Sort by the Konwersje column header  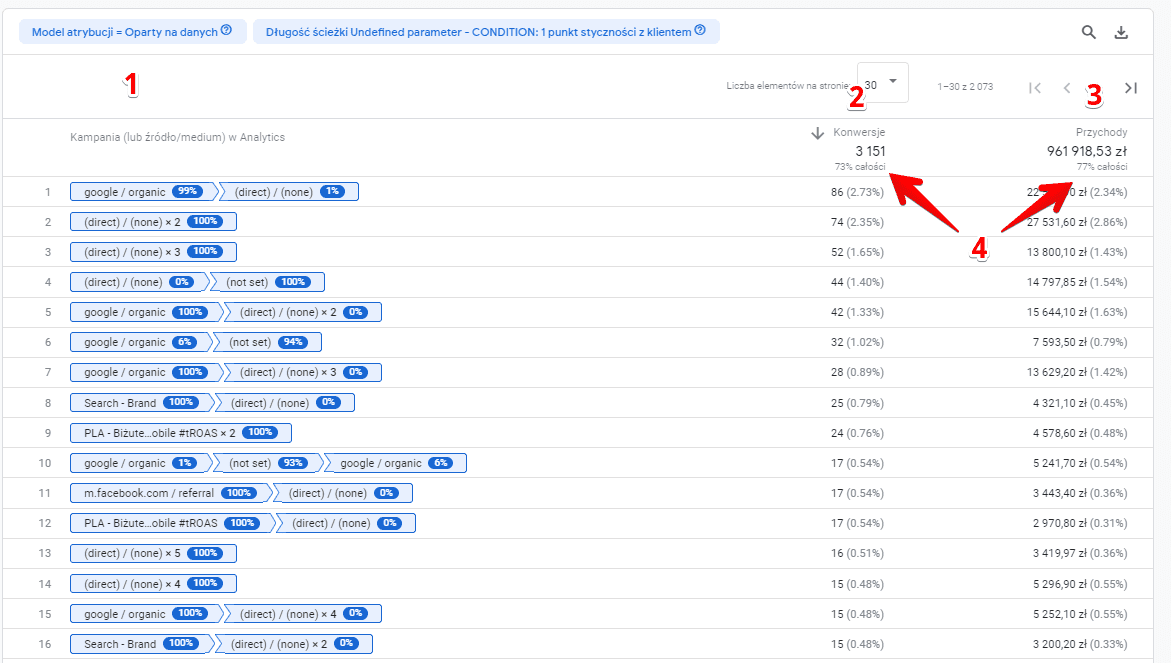coord(859,132)
